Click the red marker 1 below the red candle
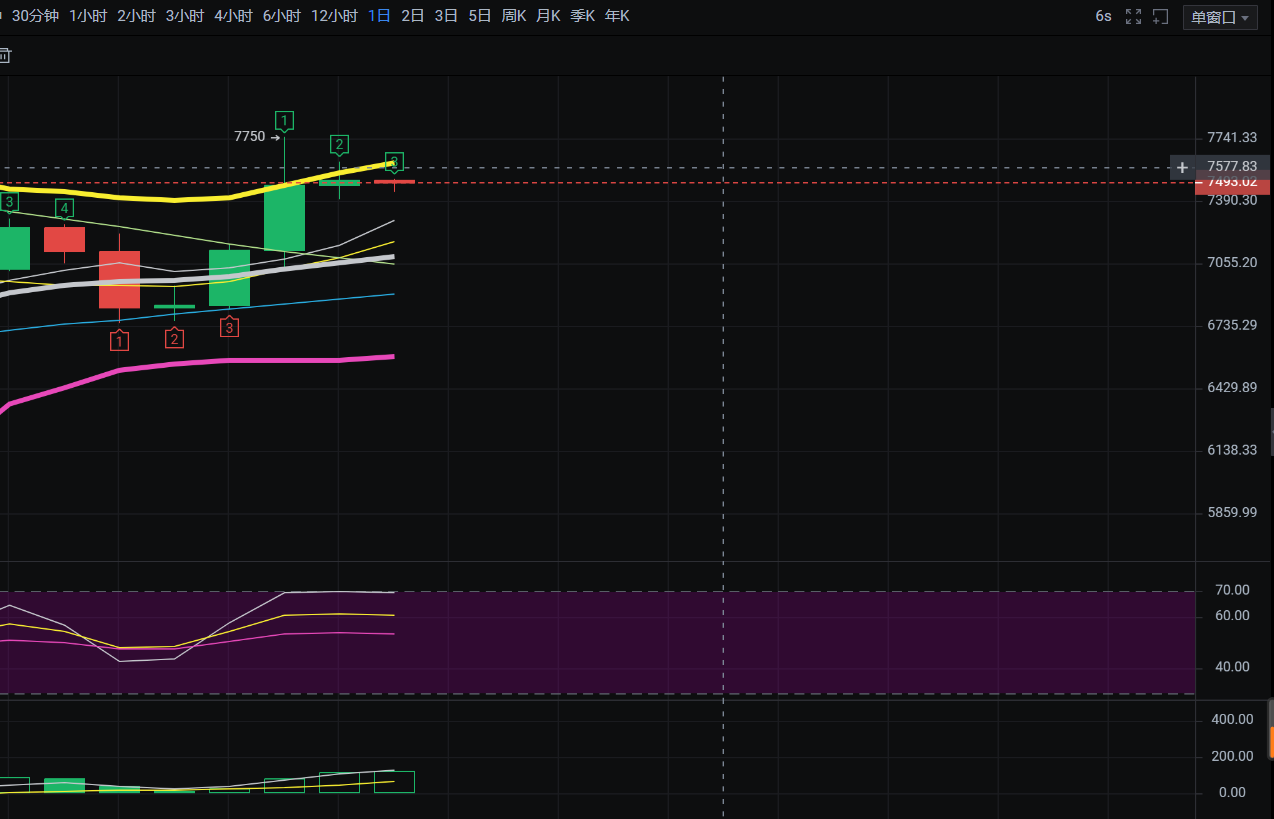Screen dimensions: 1274x819 120,341
